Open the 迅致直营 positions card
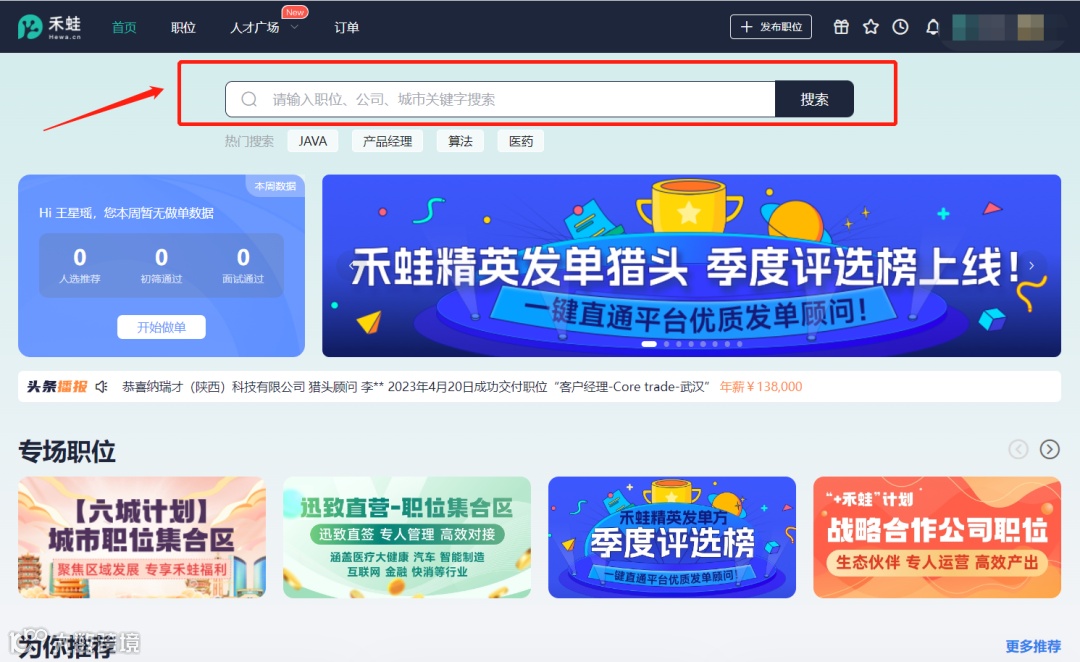 (x=407, y=537)
